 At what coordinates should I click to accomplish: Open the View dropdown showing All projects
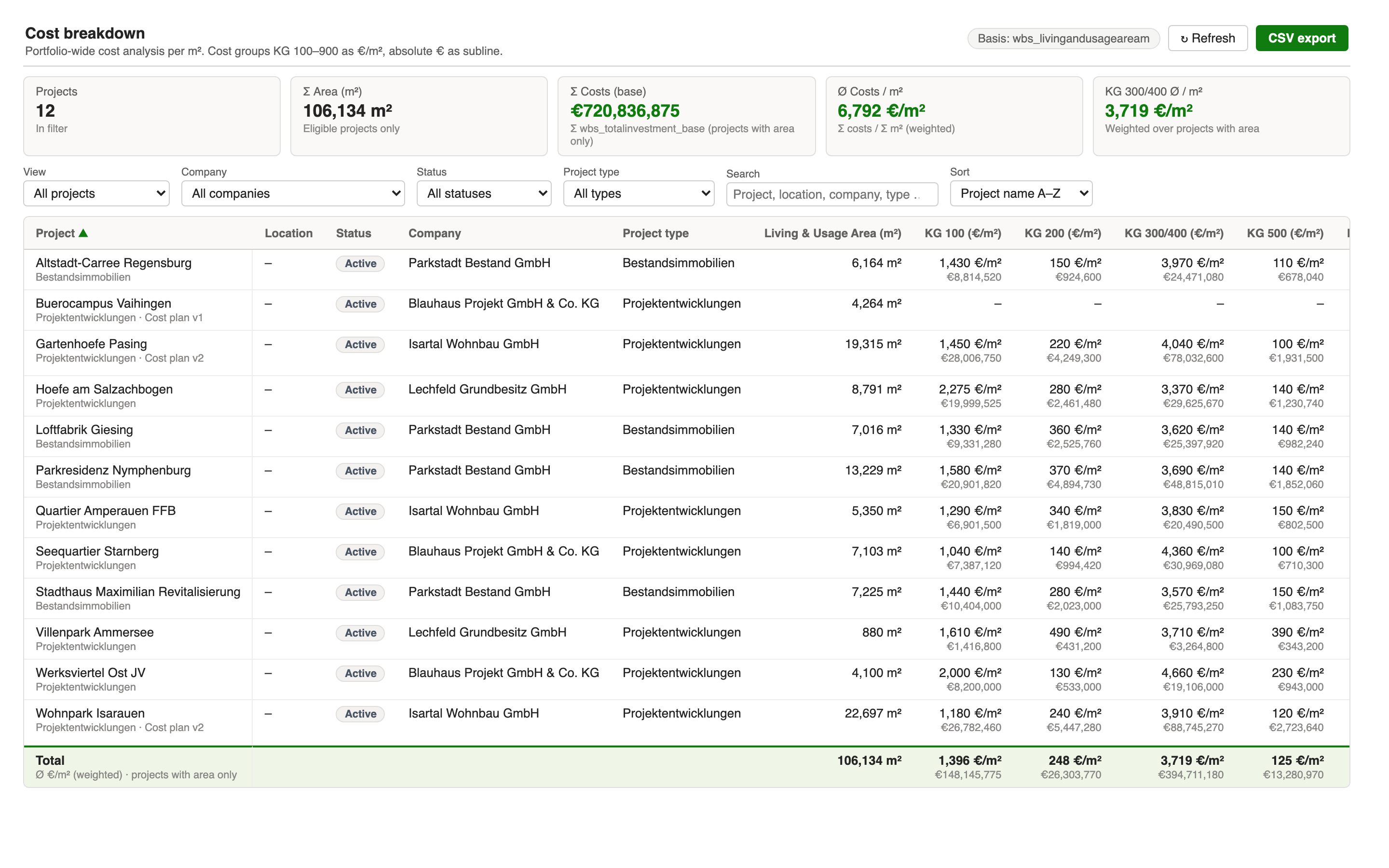click(x=96, y=193)
